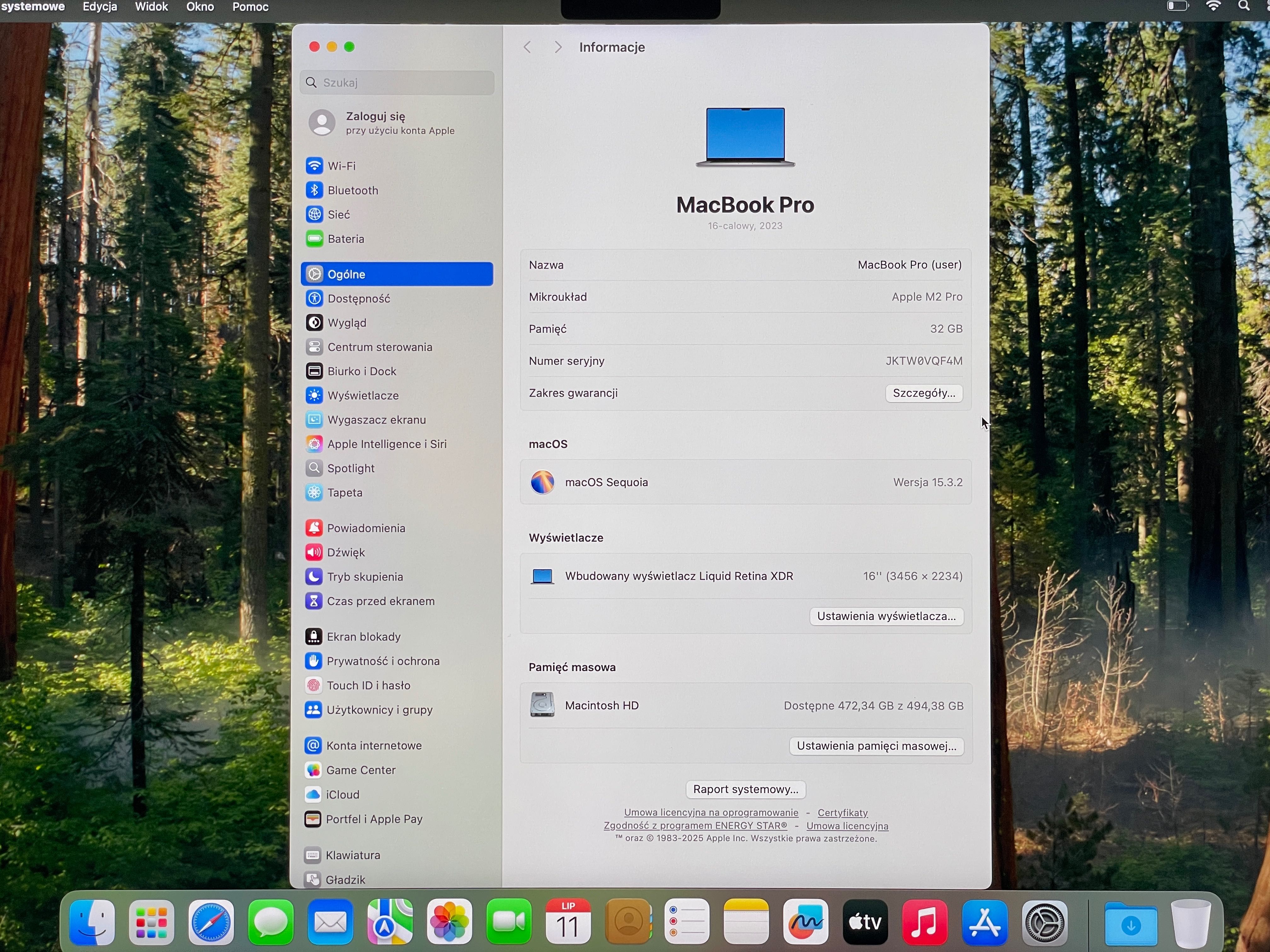The height and width of the screenshot is (952, 1270).
Task: Open Tryb skupienia settings
Action: click(x=397, y=577)
